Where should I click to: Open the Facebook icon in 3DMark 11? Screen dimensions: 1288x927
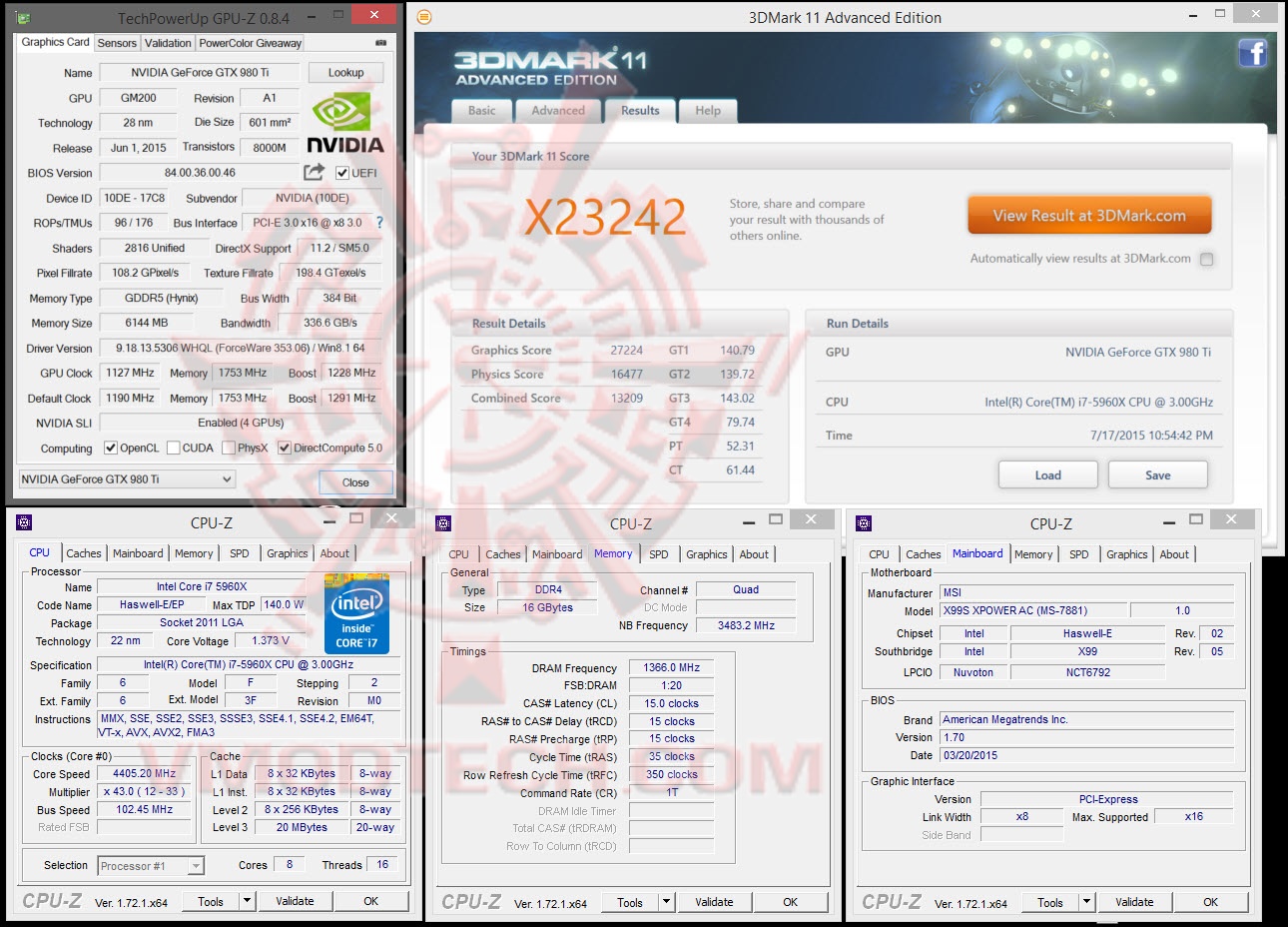coord(1253,52)
